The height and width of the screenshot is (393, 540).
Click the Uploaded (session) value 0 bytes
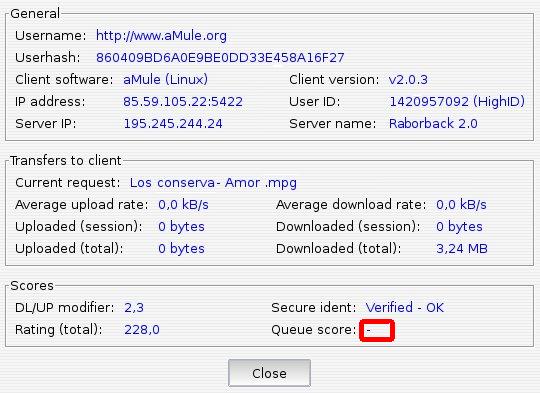click(x=181, y=227)
